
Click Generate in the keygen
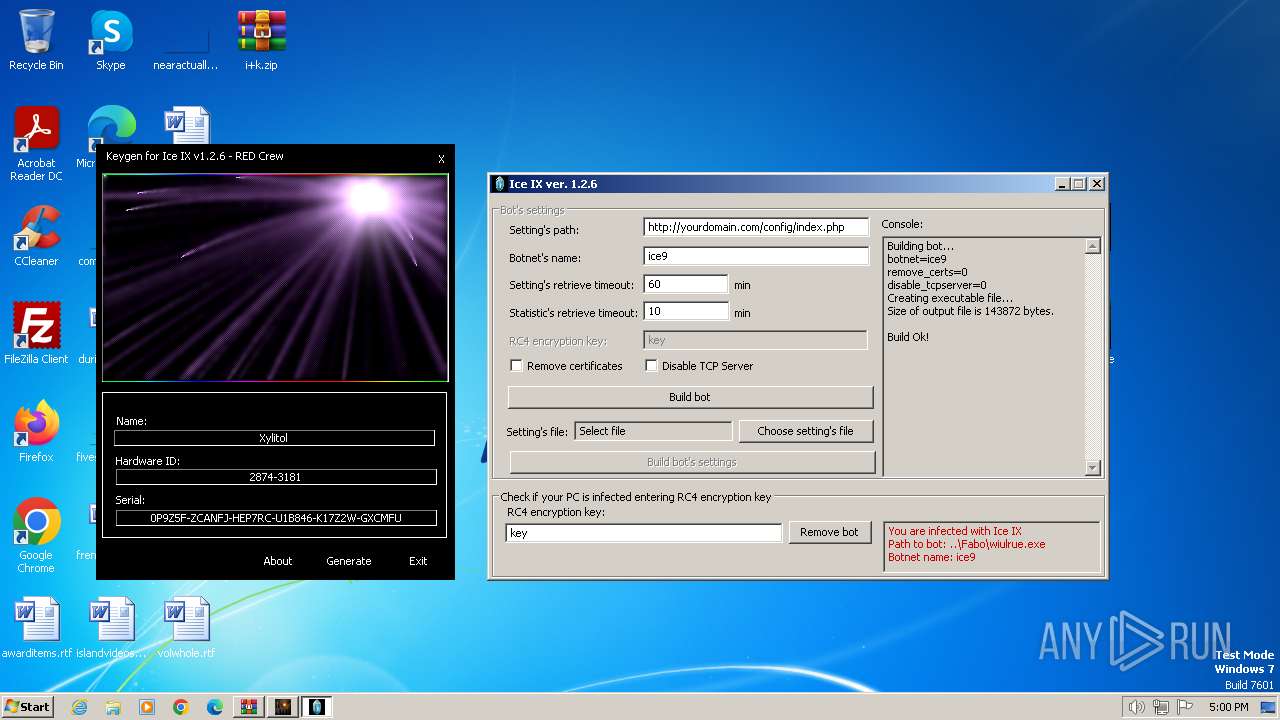349,561
